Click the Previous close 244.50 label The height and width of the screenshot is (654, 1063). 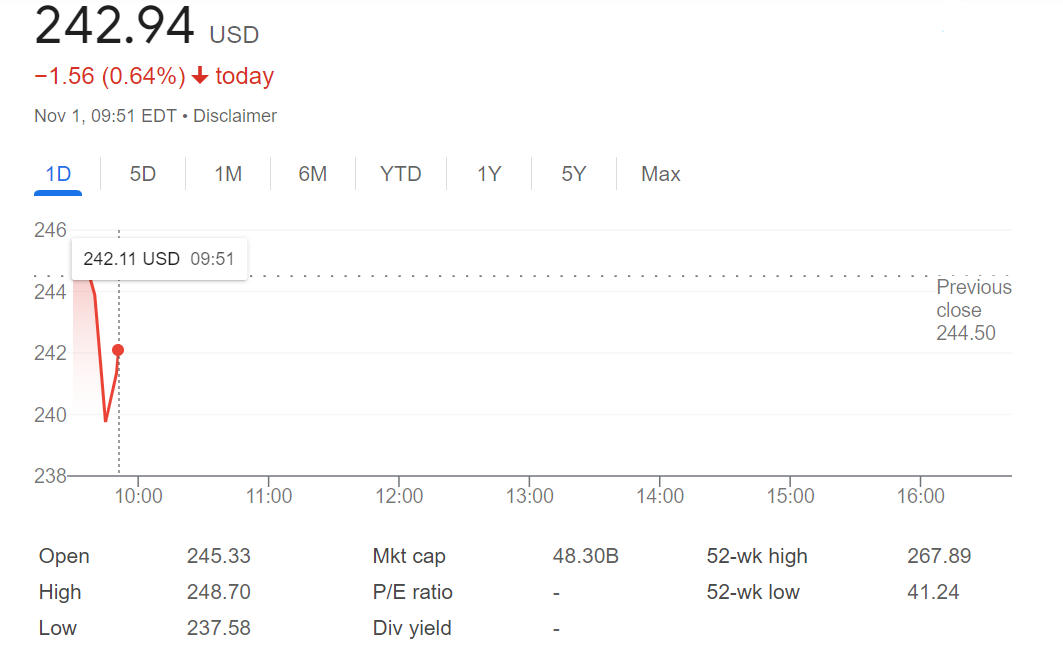click(x=972, y=310)
